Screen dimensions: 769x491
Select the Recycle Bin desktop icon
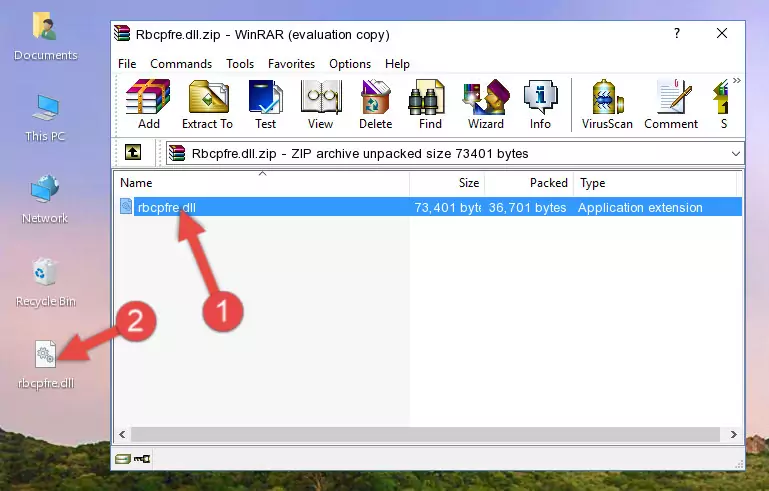pos(46,283)
